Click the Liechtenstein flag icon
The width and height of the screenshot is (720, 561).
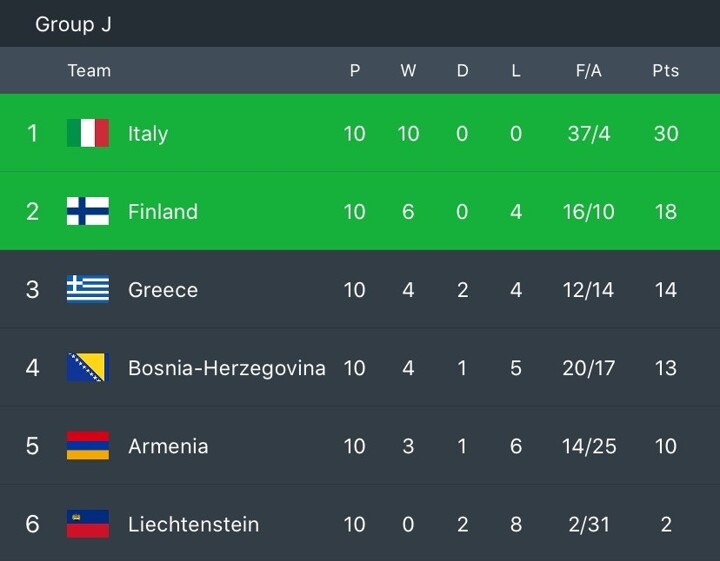coord(88,523)
